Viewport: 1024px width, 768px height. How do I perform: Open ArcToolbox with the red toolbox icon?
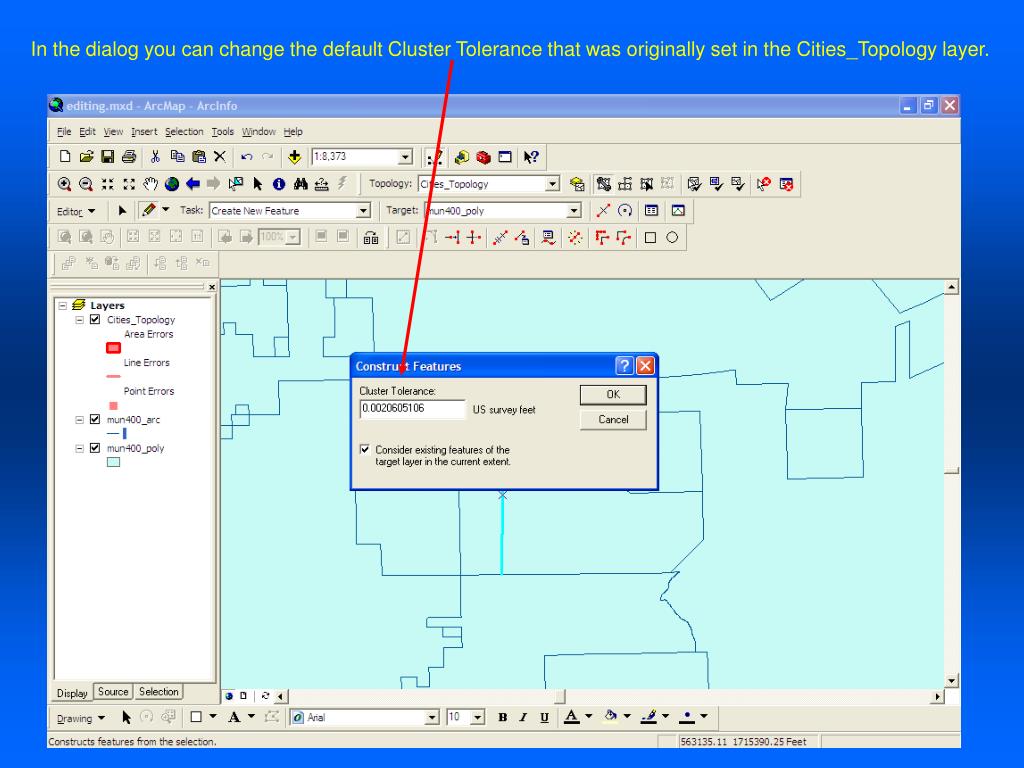483,157
